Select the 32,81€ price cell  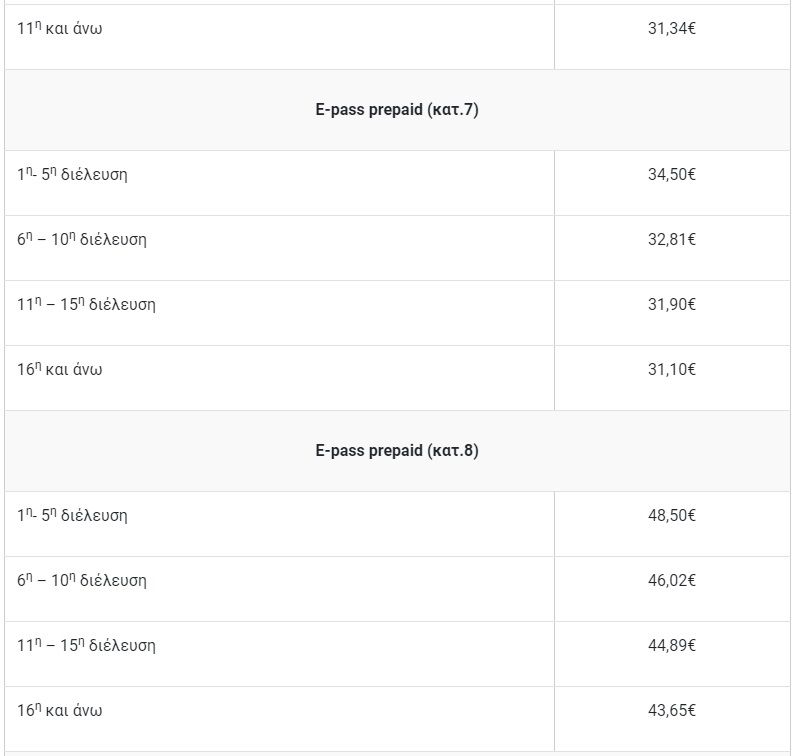pyautogui.click(x=672, y=239)
